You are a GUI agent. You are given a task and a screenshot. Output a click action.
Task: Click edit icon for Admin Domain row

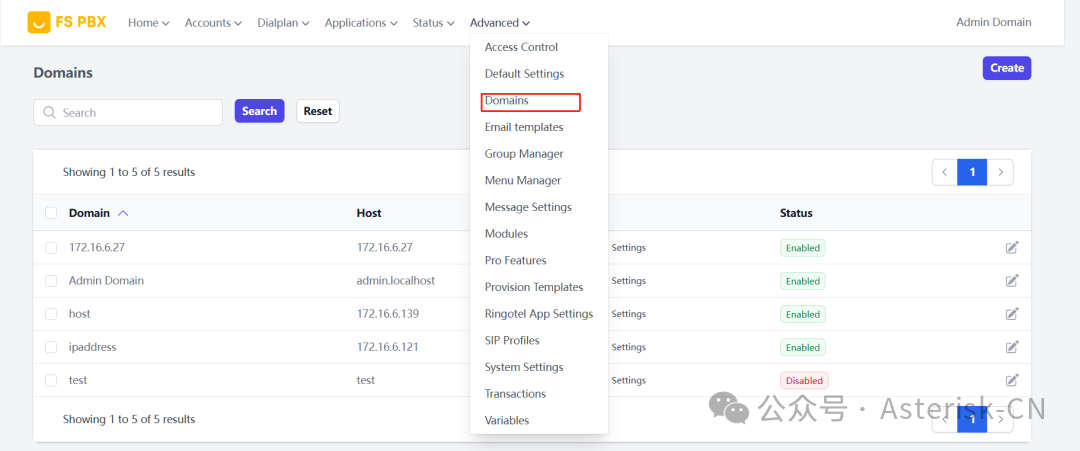click(x=1012, y=281)
